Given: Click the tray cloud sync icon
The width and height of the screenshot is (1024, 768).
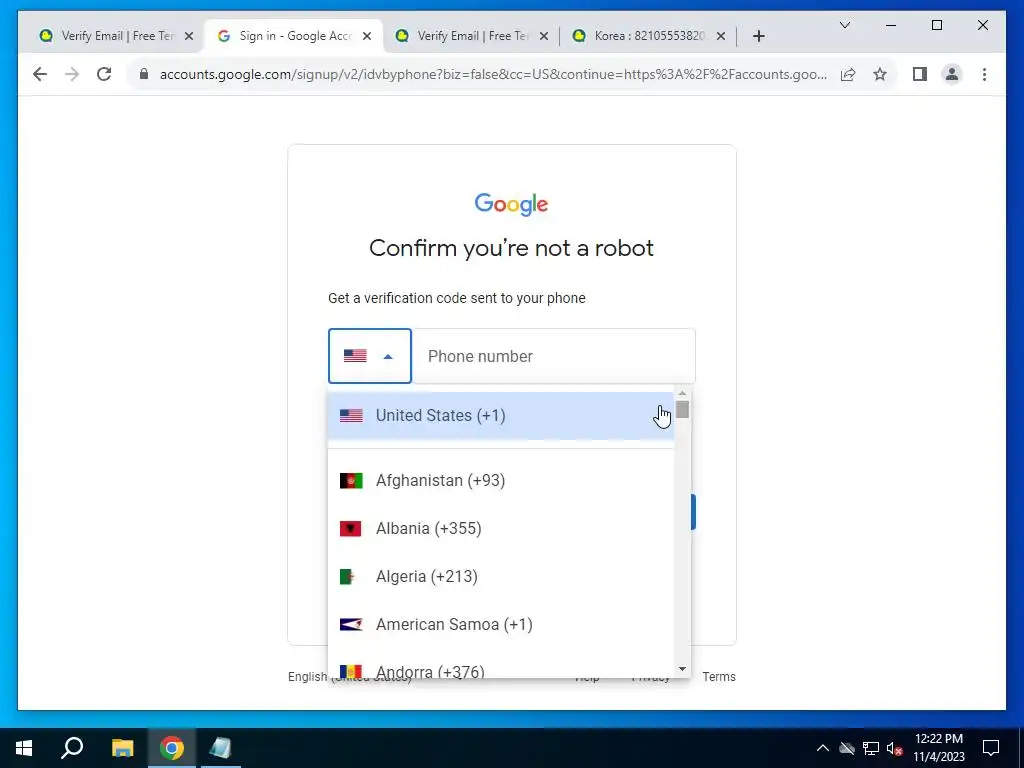Looking at the screenshot, I should click(x=847, y=748).
